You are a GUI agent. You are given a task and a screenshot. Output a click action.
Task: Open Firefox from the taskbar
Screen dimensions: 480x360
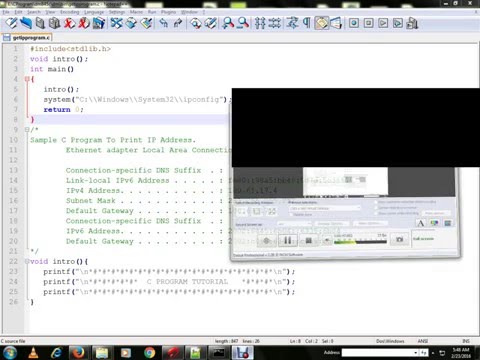pyautogui.click(x=78, y=353)
